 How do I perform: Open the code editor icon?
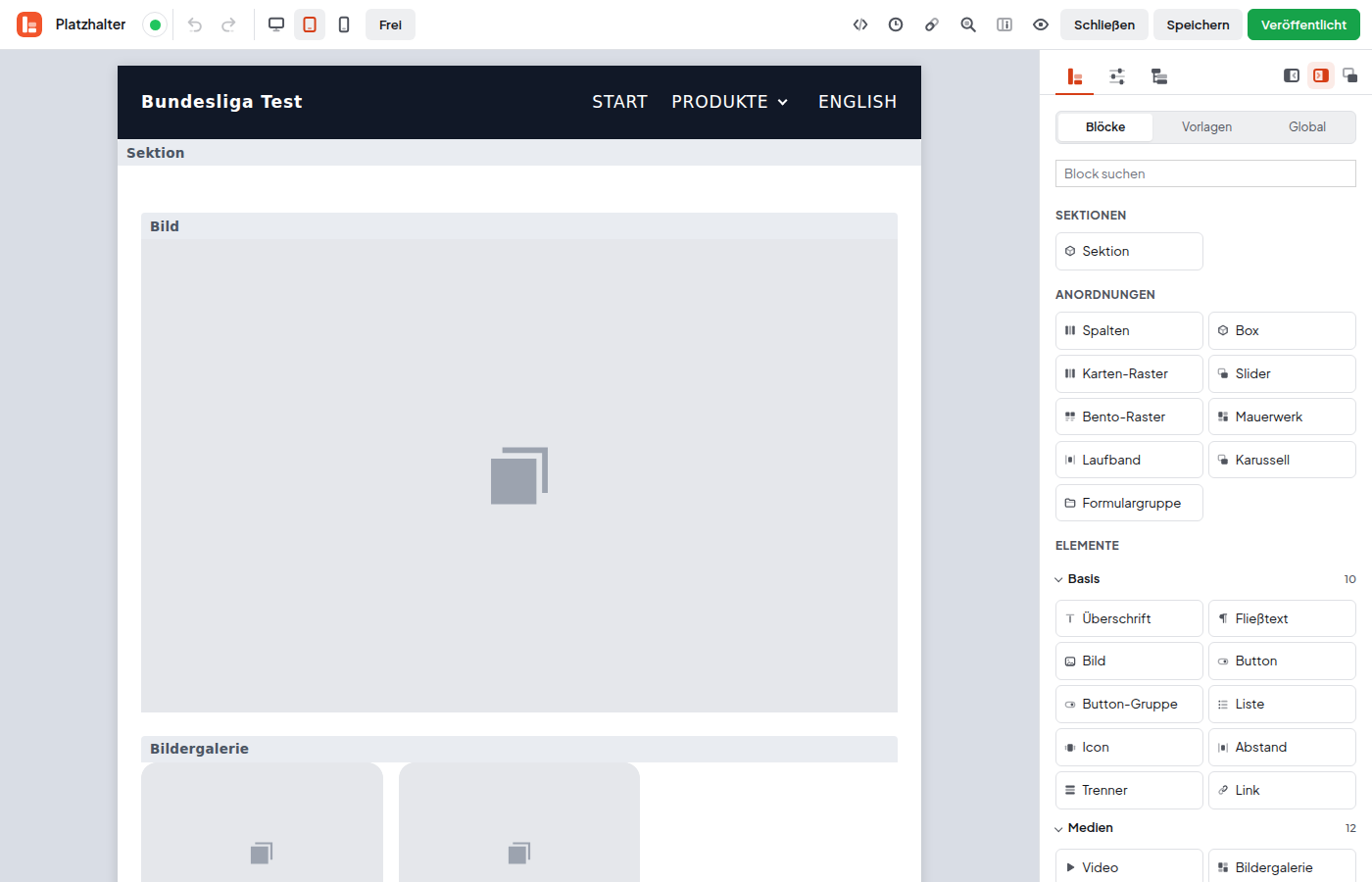(860, 24)
